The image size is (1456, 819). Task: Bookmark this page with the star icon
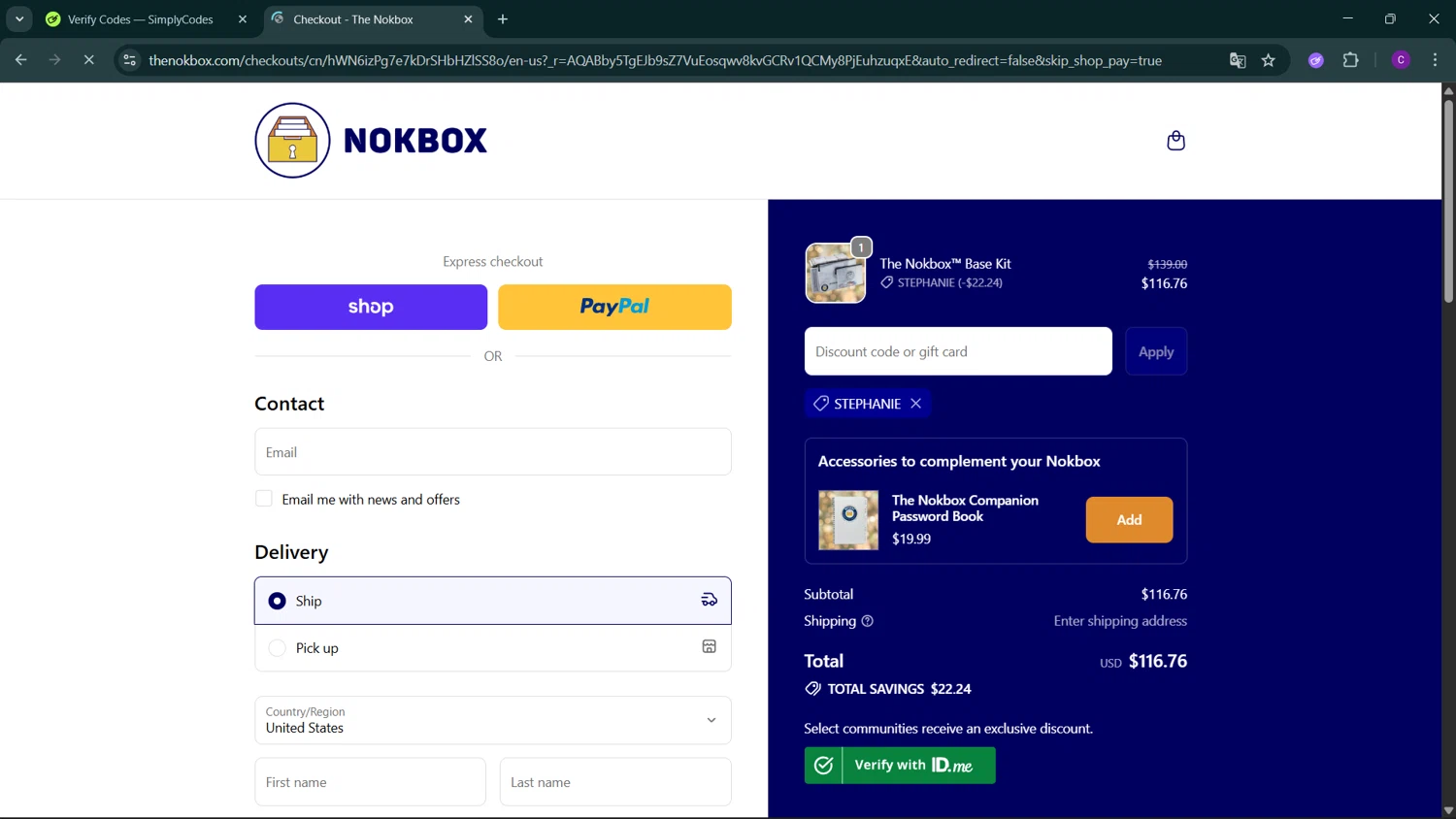click(x=1268, y=60)
